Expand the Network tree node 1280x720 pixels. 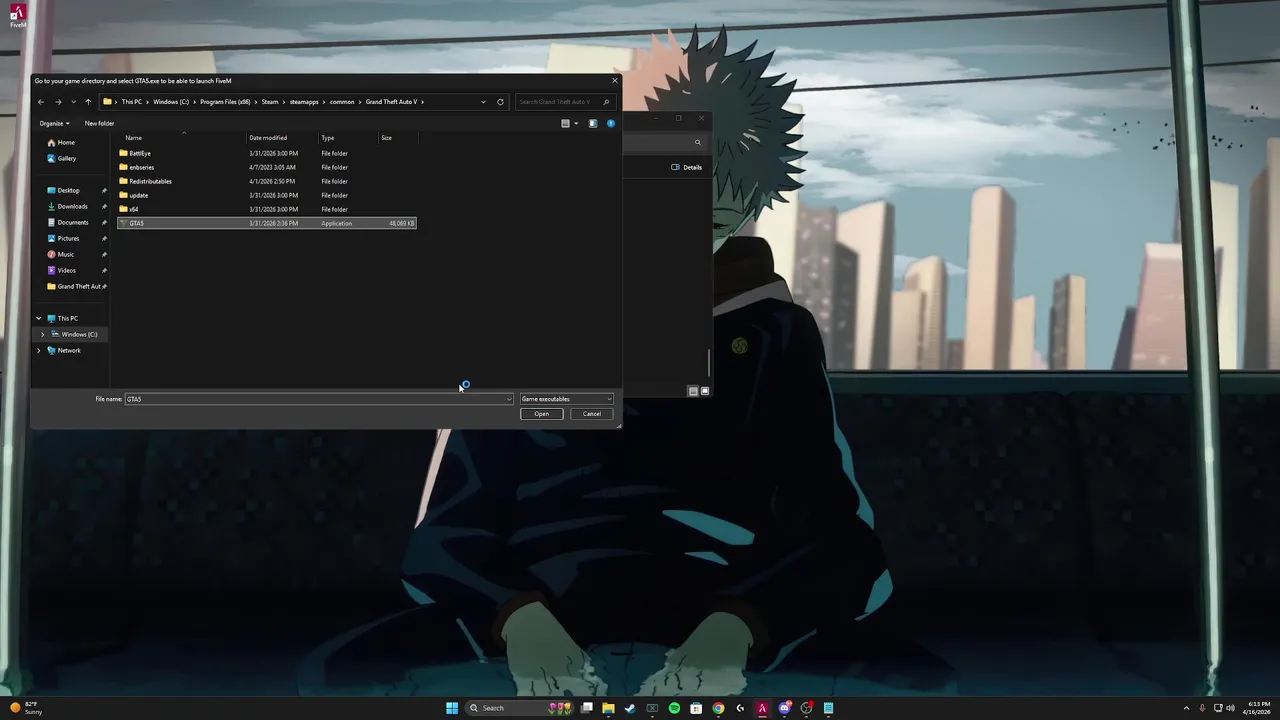(x=39, y=350)
